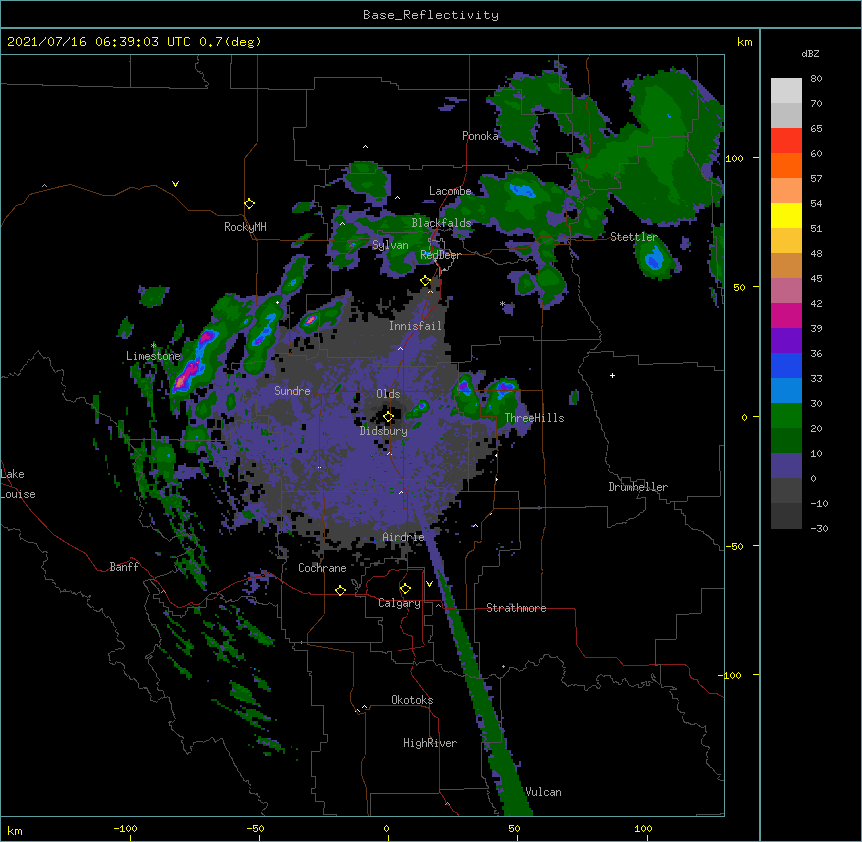This screenshot has height=842, width=862.
Task: Click the Drumheller label
Action: [x=638, y=487]
